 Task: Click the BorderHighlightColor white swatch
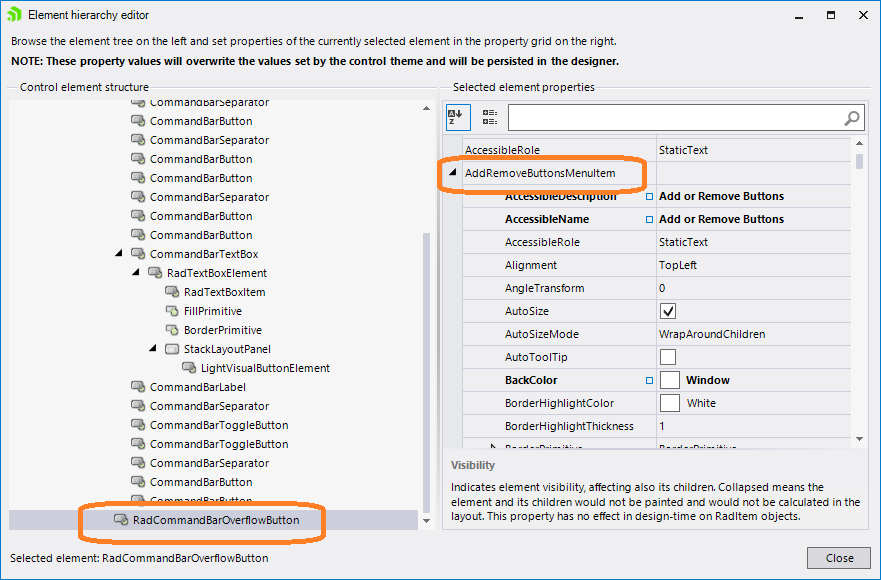point(670,403)
